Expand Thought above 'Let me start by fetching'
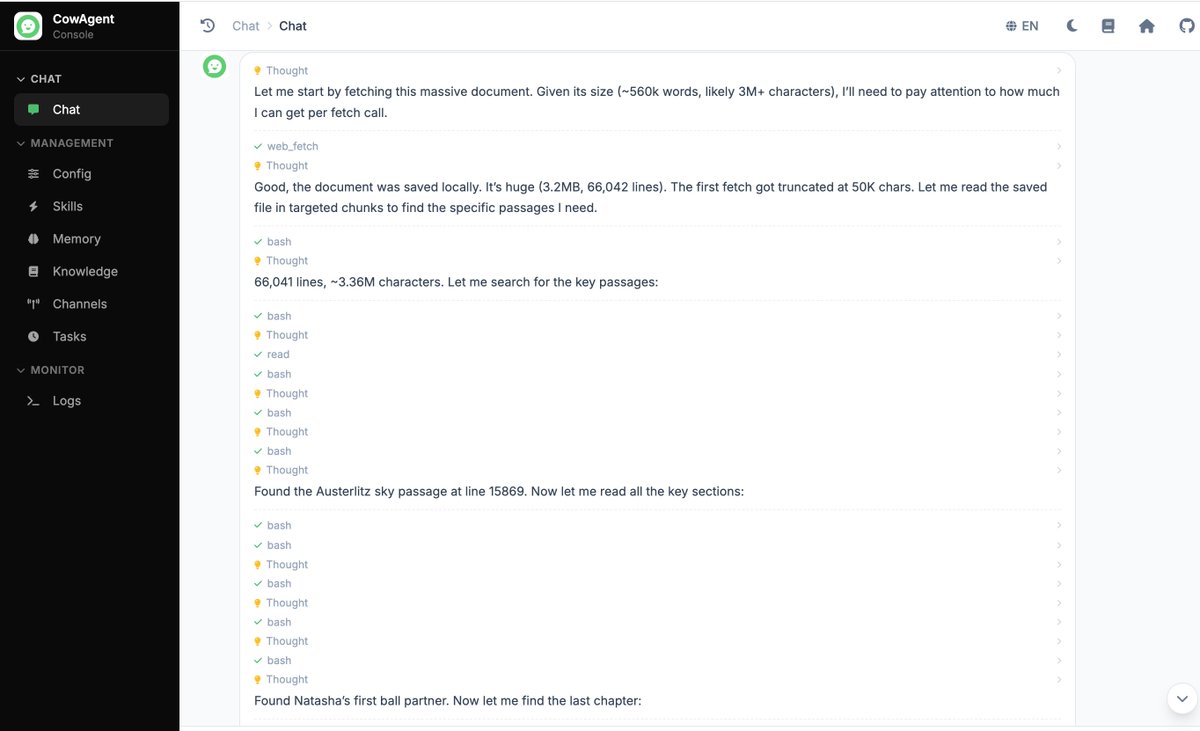This screenshot has width=1200, height=731. point(657,71)
